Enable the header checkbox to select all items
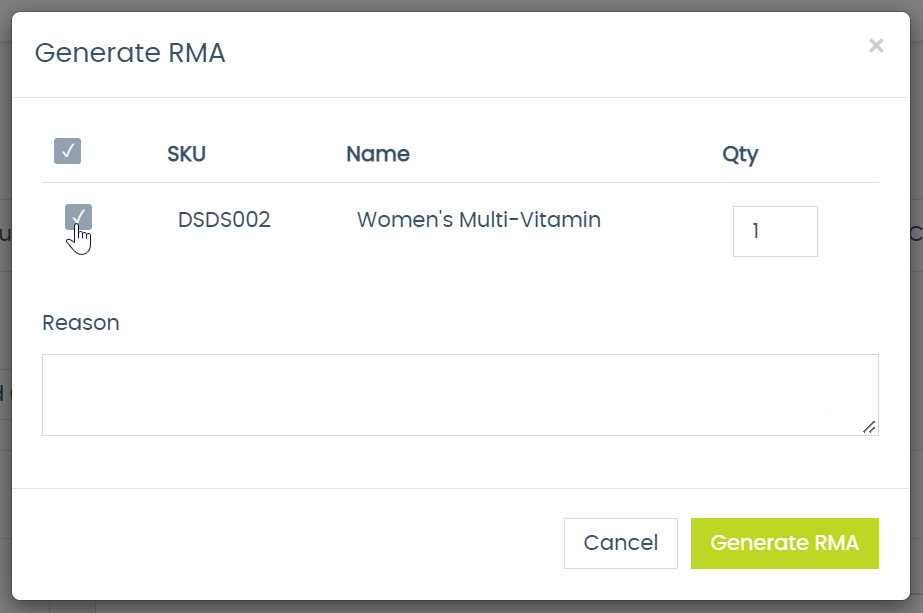This screenshot has height=613, width=923. click(x=67, y=151)
